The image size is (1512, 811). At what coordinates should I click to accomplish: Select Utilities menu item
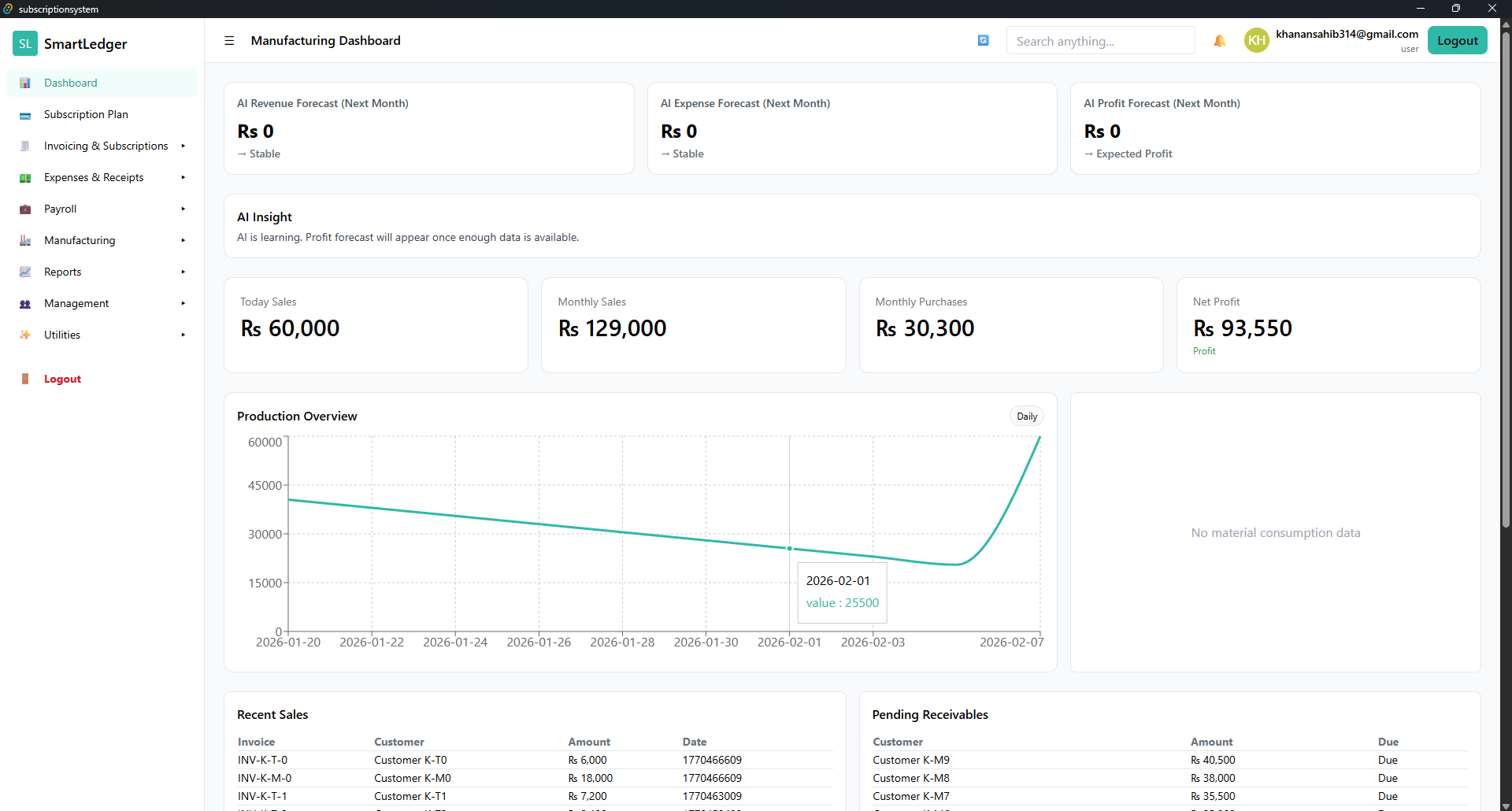tap(102, 335)
